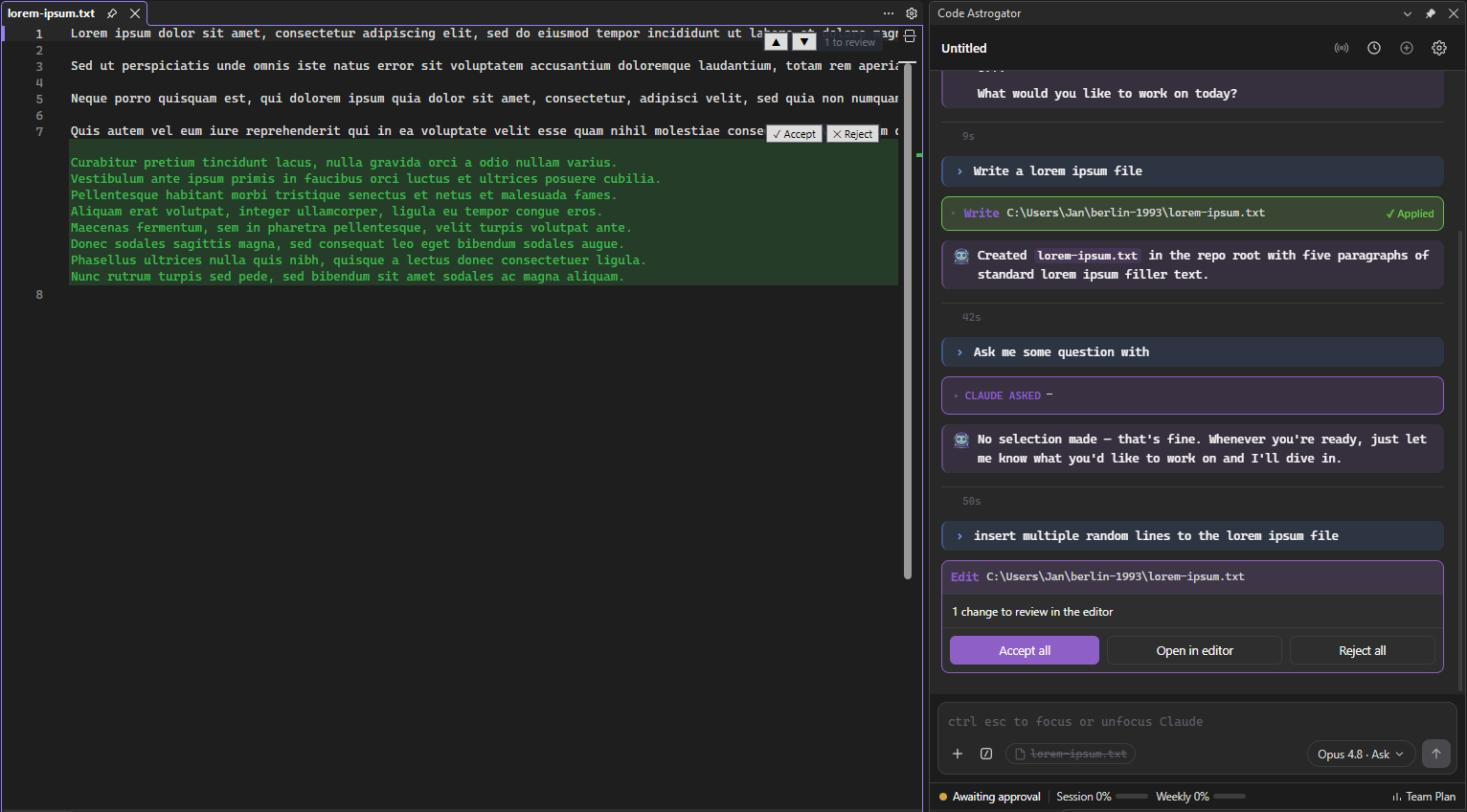Click line number 1 in gutter
The height and width of the screenshot is (812, 1467).
[39, 34]
